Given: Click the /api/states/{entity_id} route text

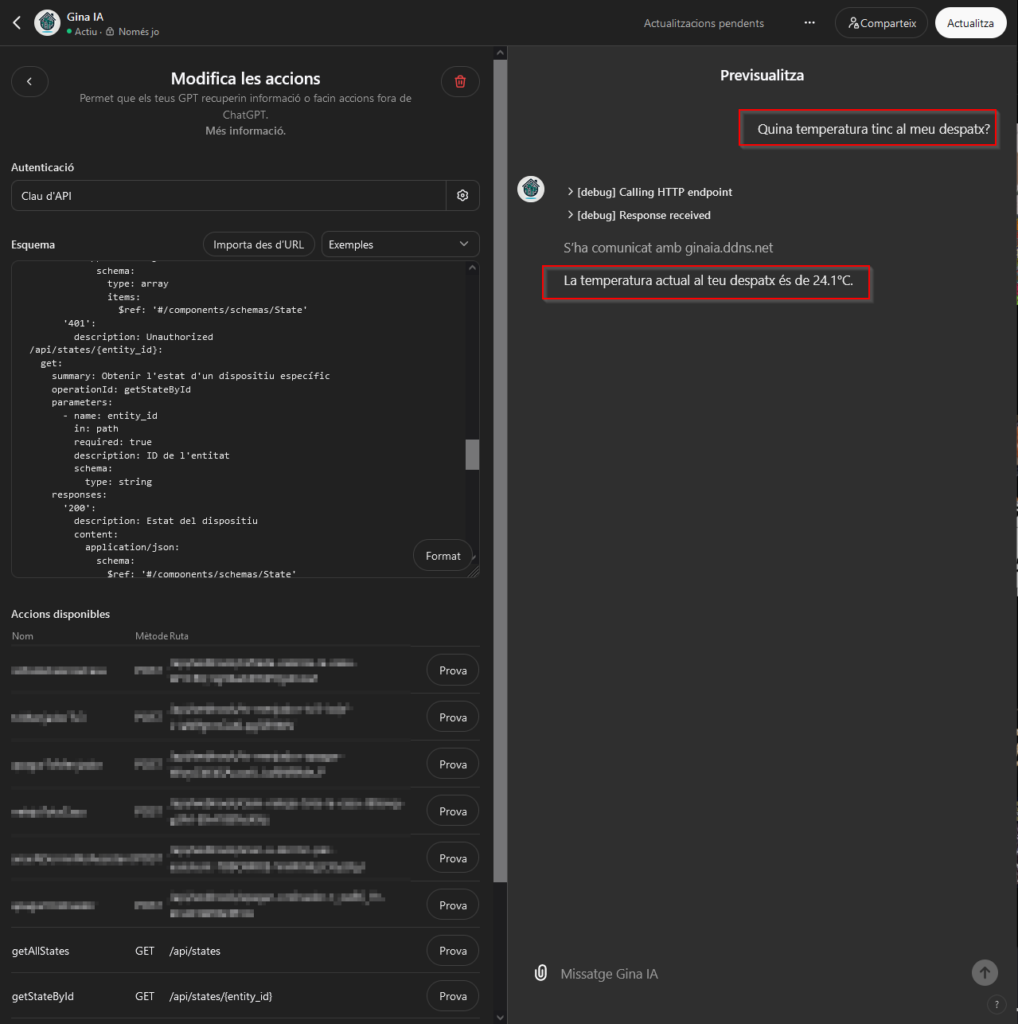Looking at the screenshot, I should 221,996.
